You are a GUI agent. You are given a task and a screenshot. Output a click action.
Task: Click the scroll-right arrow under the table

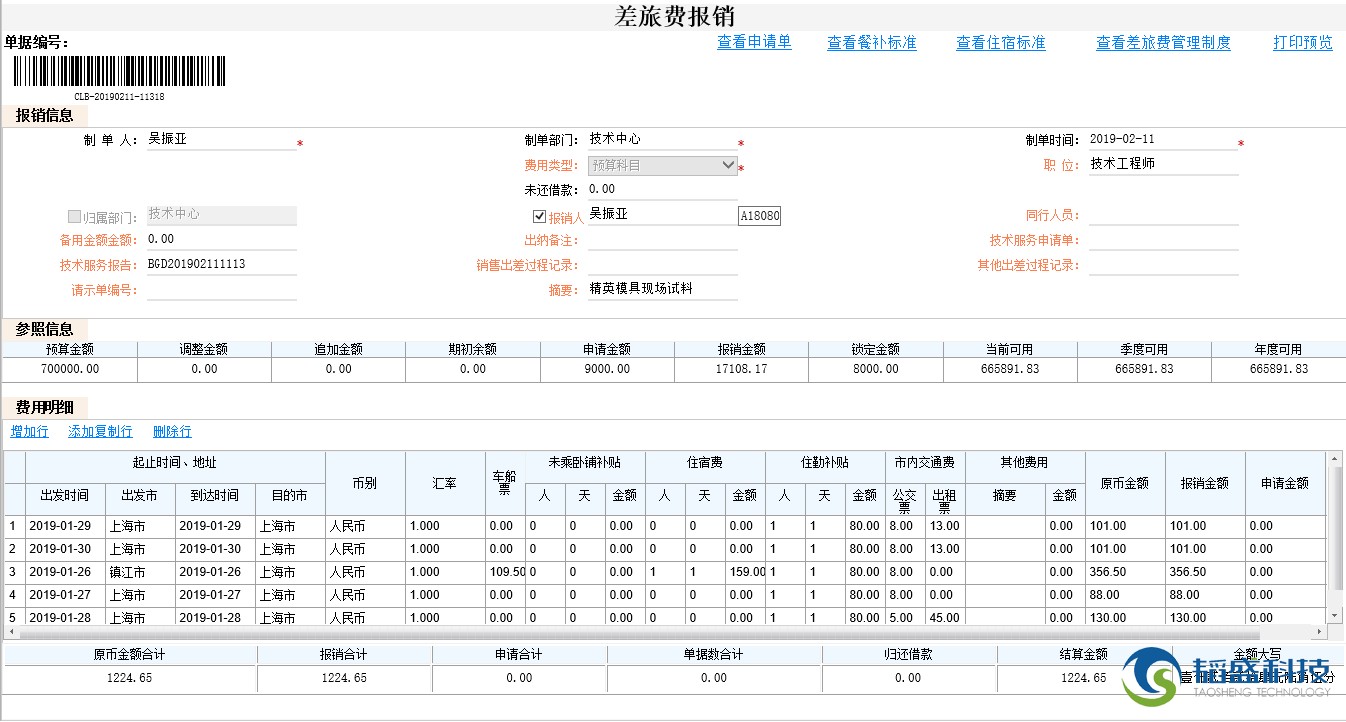1320,633
